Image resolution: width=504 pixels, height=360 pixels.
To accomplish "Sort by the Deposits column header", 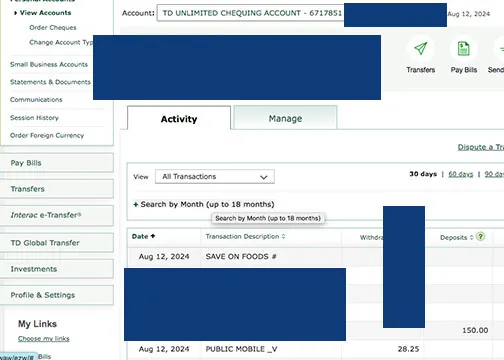I will tap(456, 237).
